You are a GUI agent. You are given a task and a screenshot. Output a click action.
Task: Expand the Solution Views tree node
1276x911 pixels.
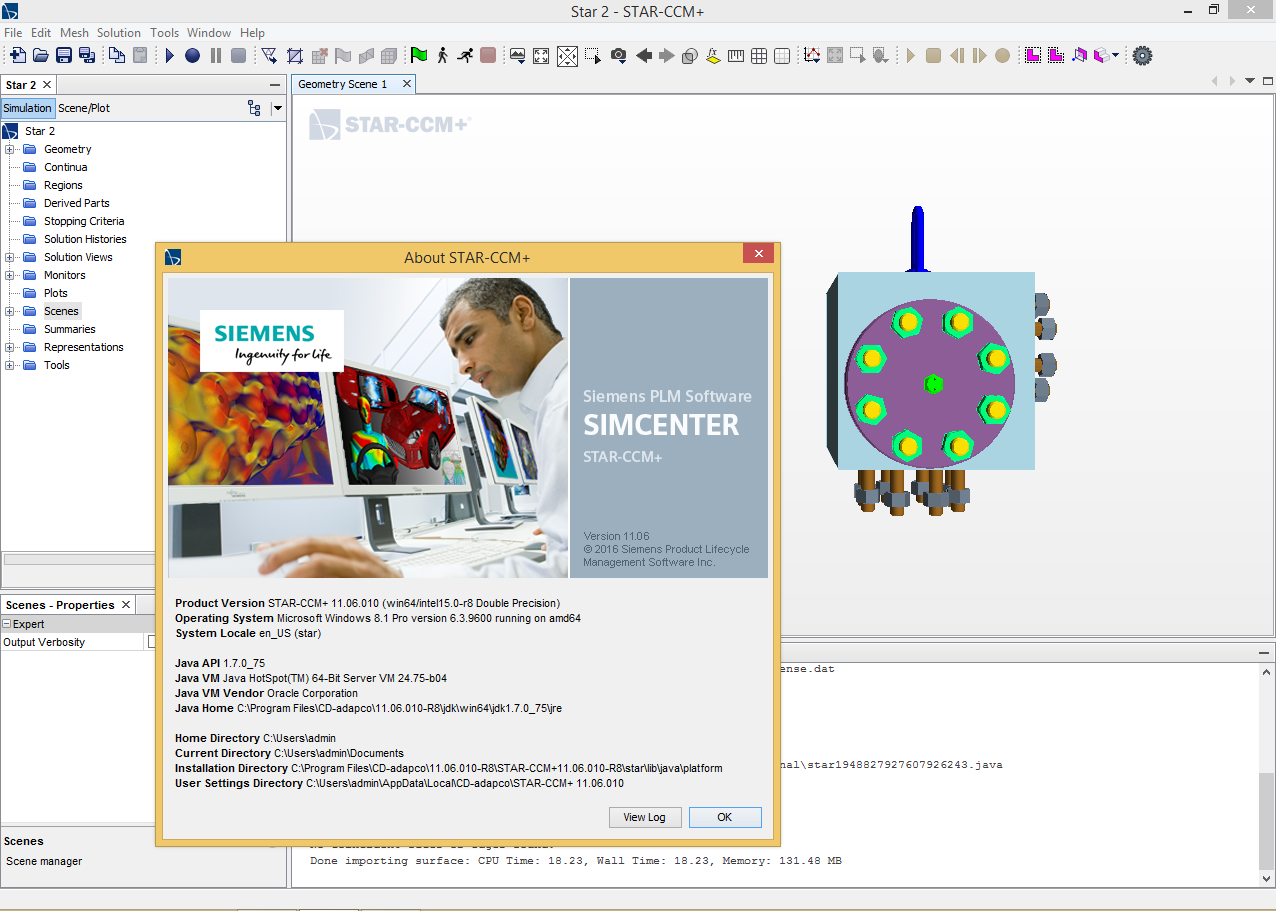(x=10, y=257)
